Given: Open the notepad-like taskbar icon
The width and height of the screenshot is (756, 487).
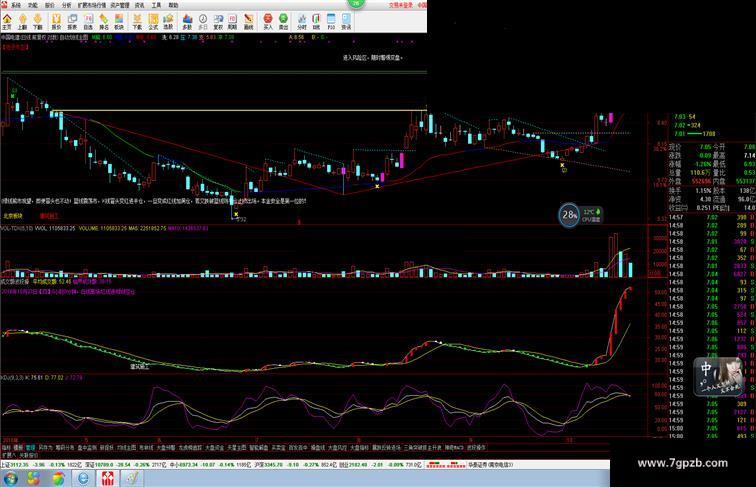Looking at the screenshot, I should tap(132, 479).
